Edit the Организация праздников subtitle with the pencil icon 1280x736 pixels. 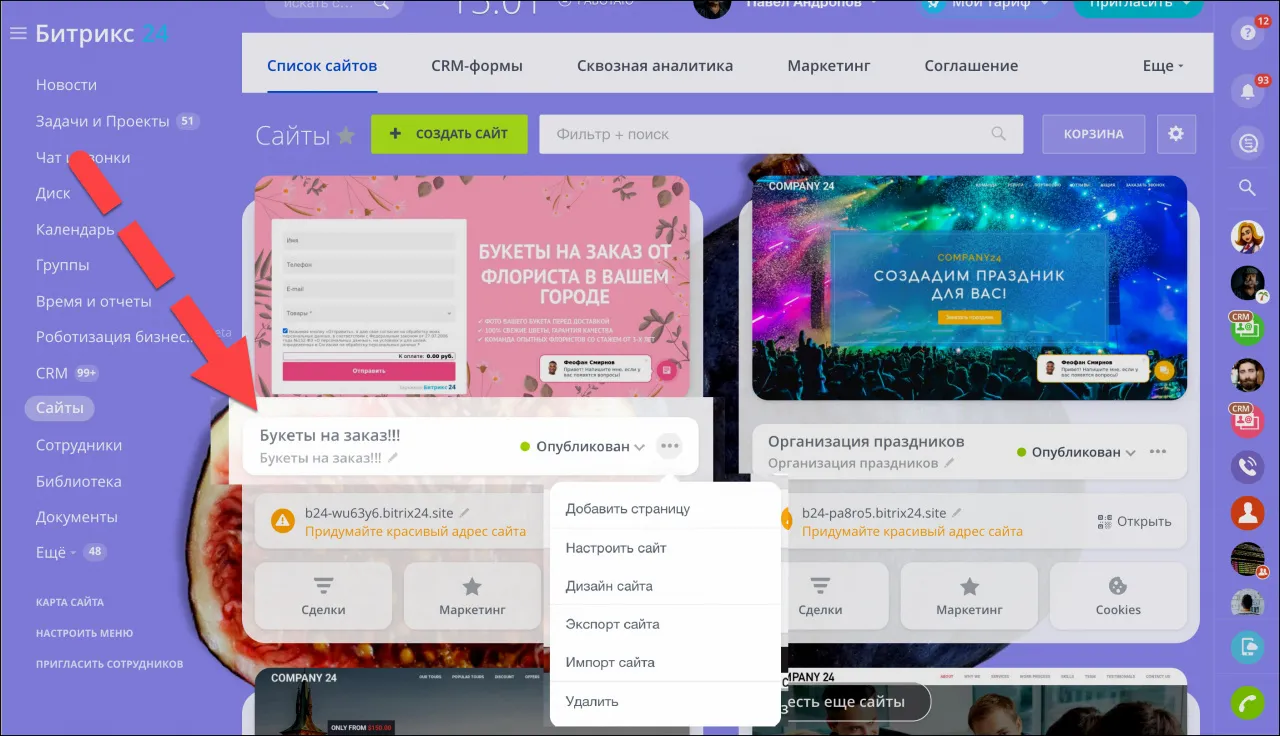[949, 464]
